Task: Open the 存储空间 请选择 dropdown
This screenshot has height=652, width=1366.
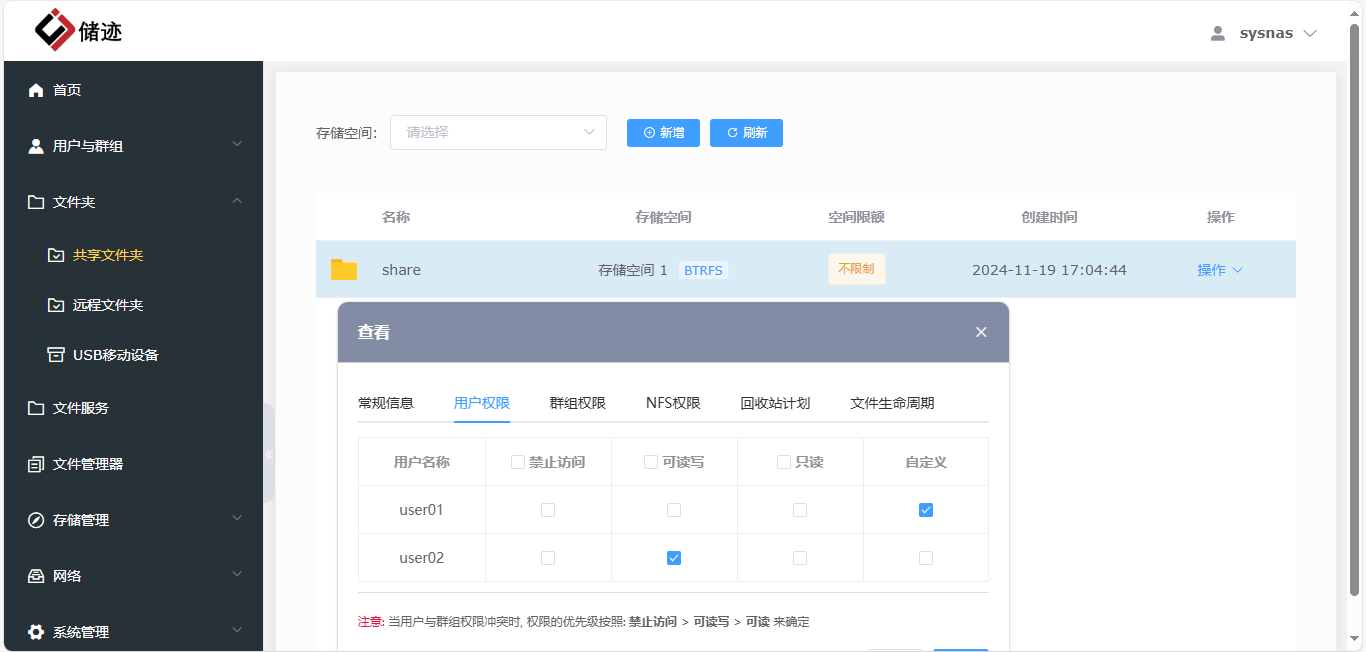Action: click(498, 132)
